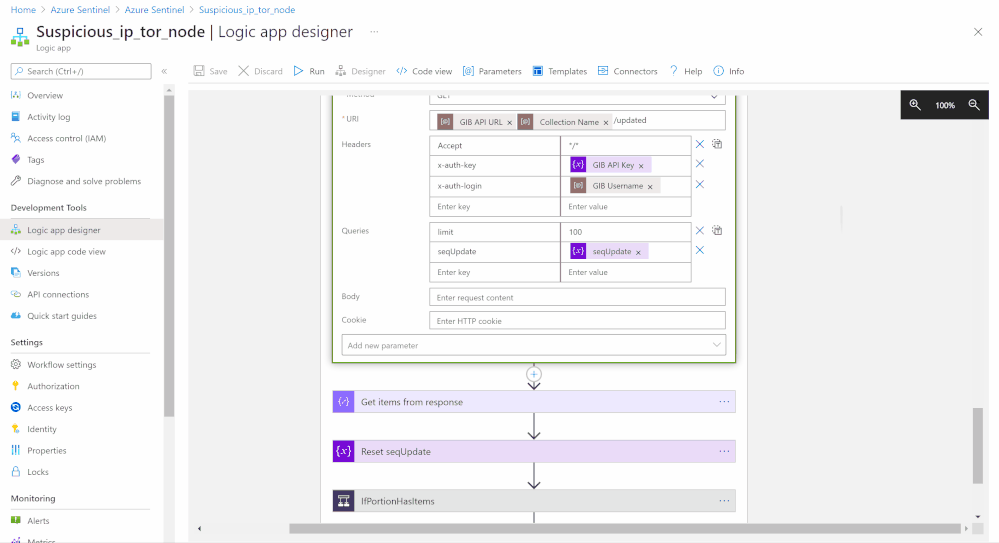The image size is (999, 543).
Task: Click the Discard toolbar button
Action: (260, 71)
